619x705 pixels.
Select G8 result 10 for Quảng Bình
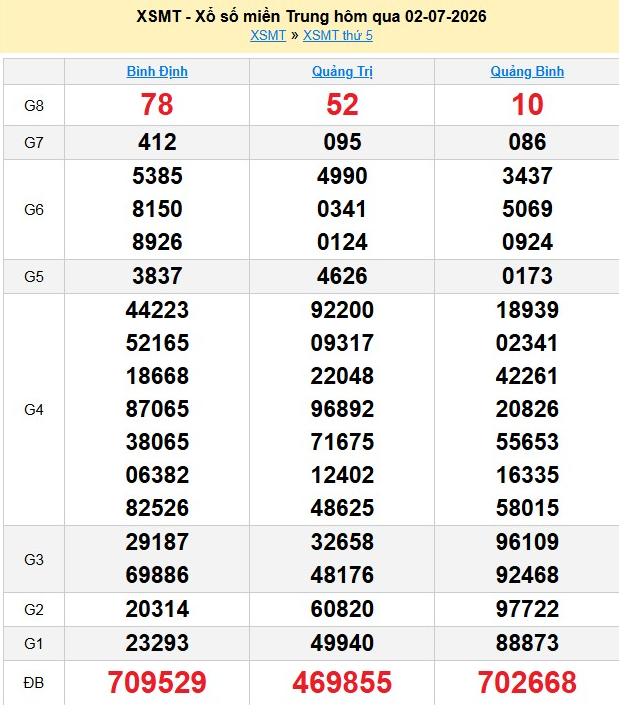[x=527, y=105]
